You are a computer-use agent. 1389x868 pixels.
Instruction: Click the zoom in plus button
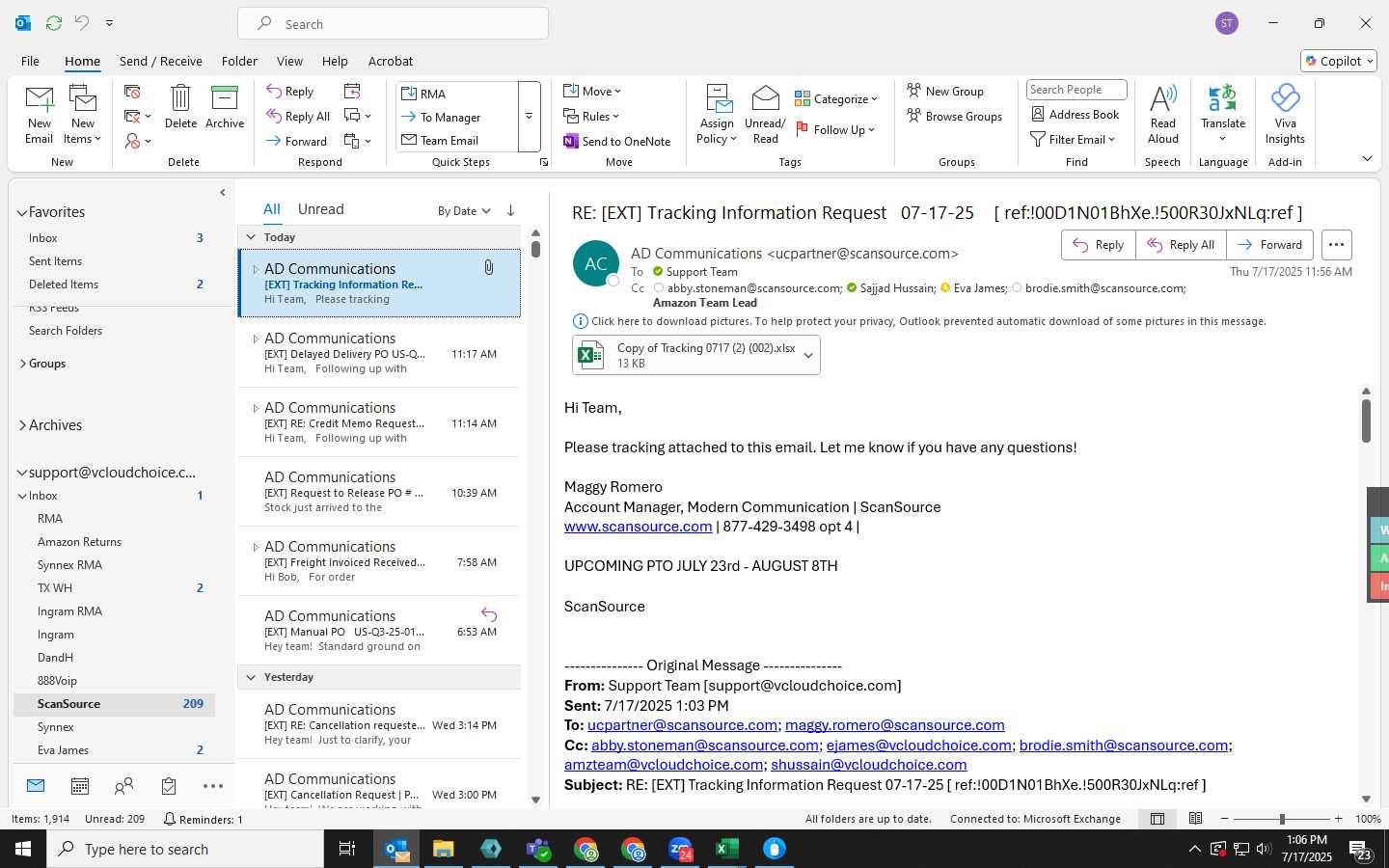point(1338,819)
